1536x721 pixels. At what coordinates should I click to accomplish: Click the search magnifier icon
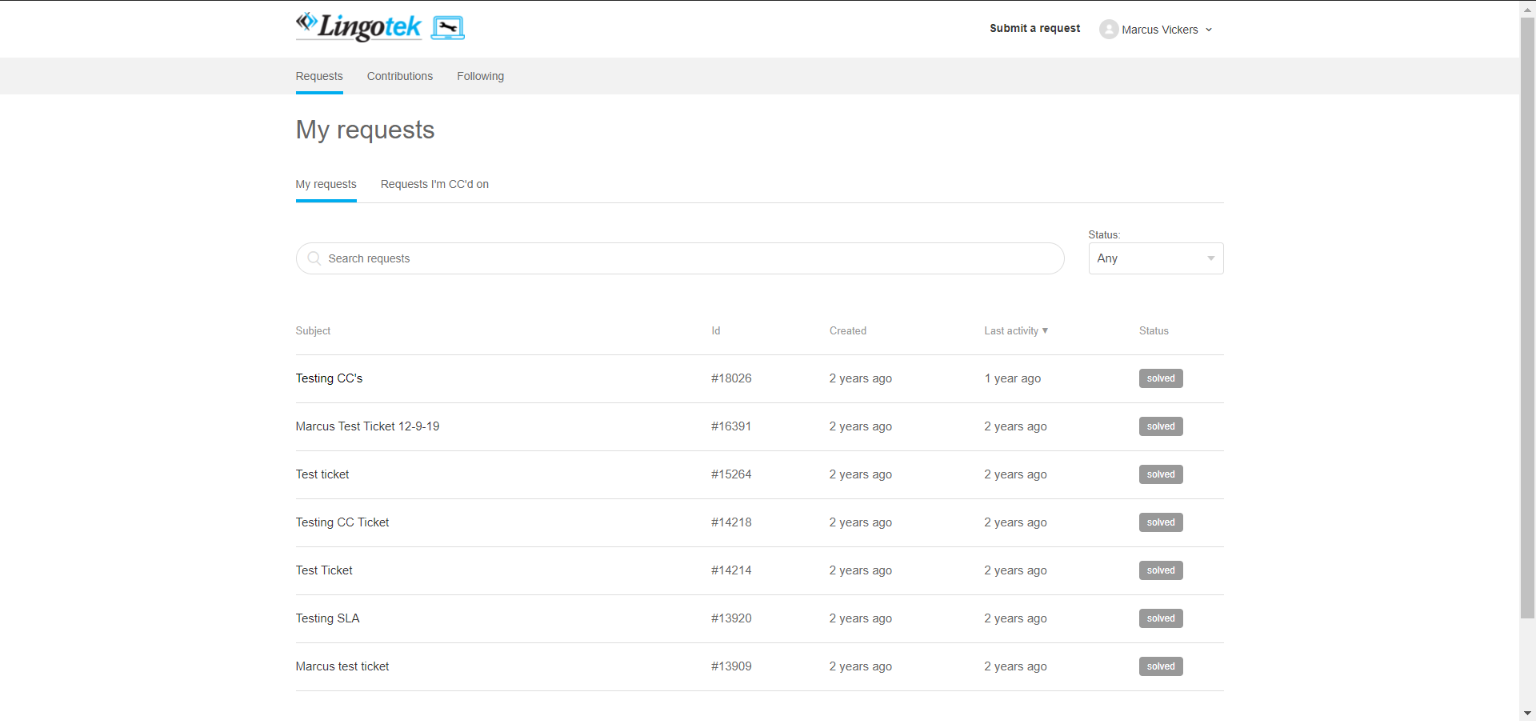coord(314,258)
